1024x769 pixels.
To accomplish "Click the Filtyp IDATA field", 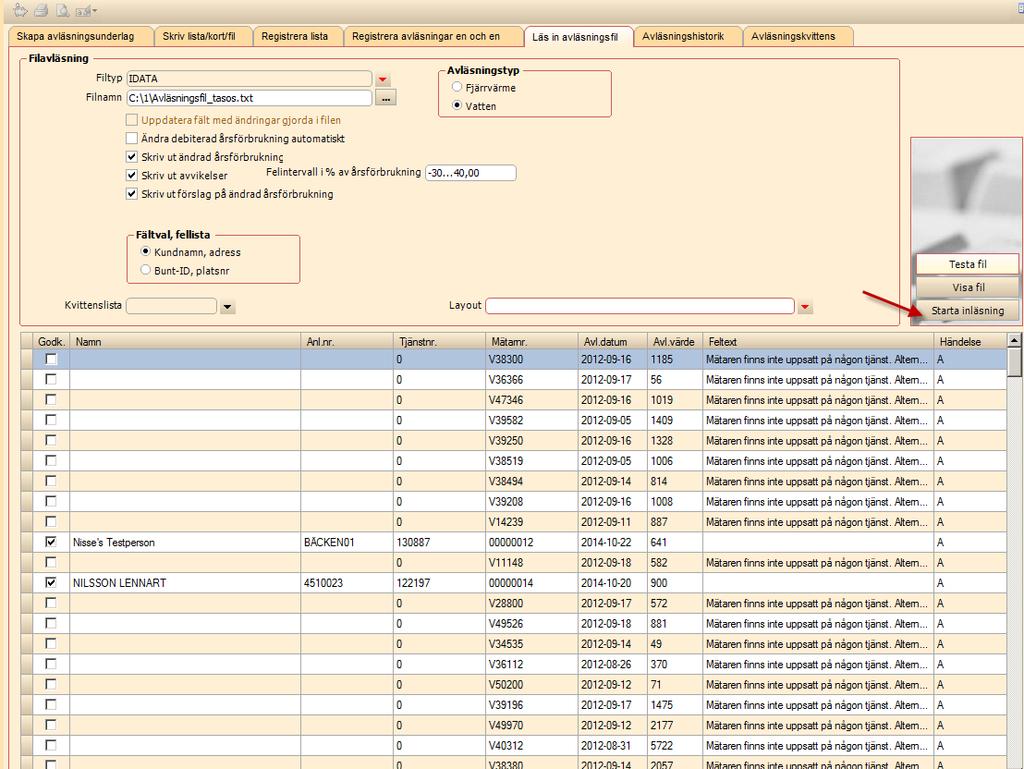I will [249, 78].
